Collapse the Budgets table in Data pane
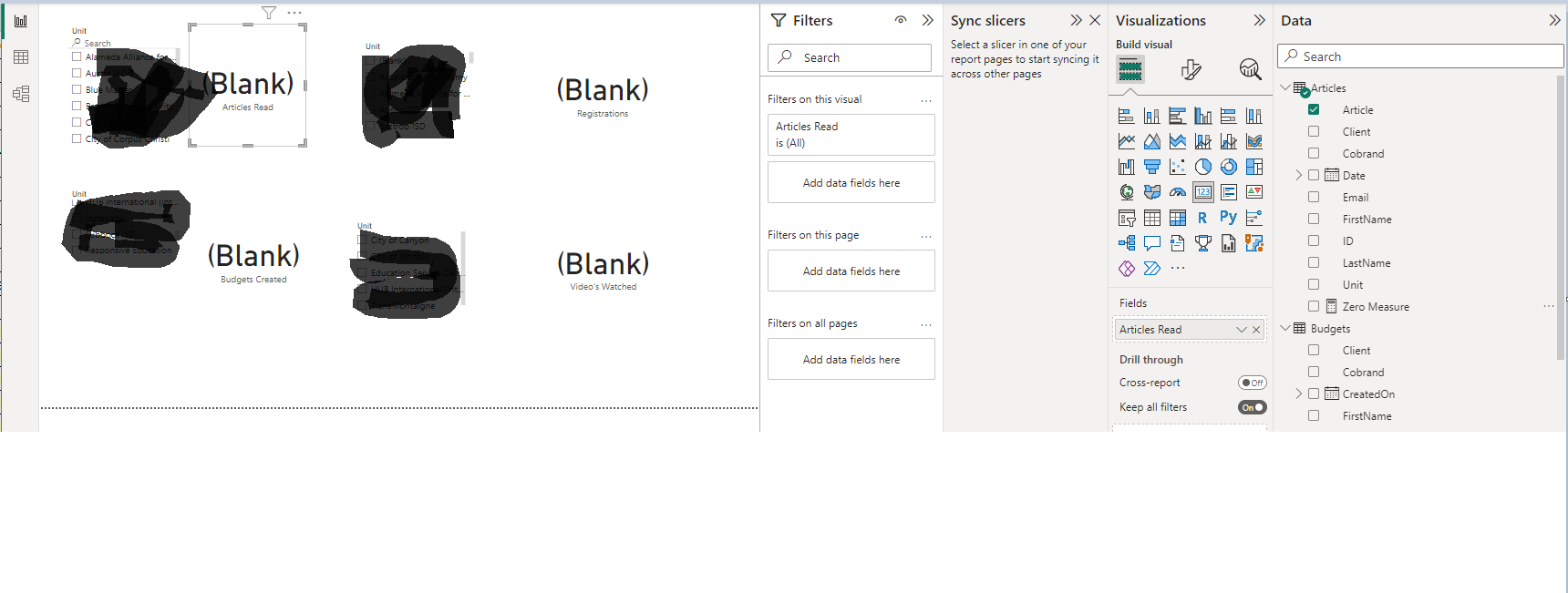 point(1285,328)
